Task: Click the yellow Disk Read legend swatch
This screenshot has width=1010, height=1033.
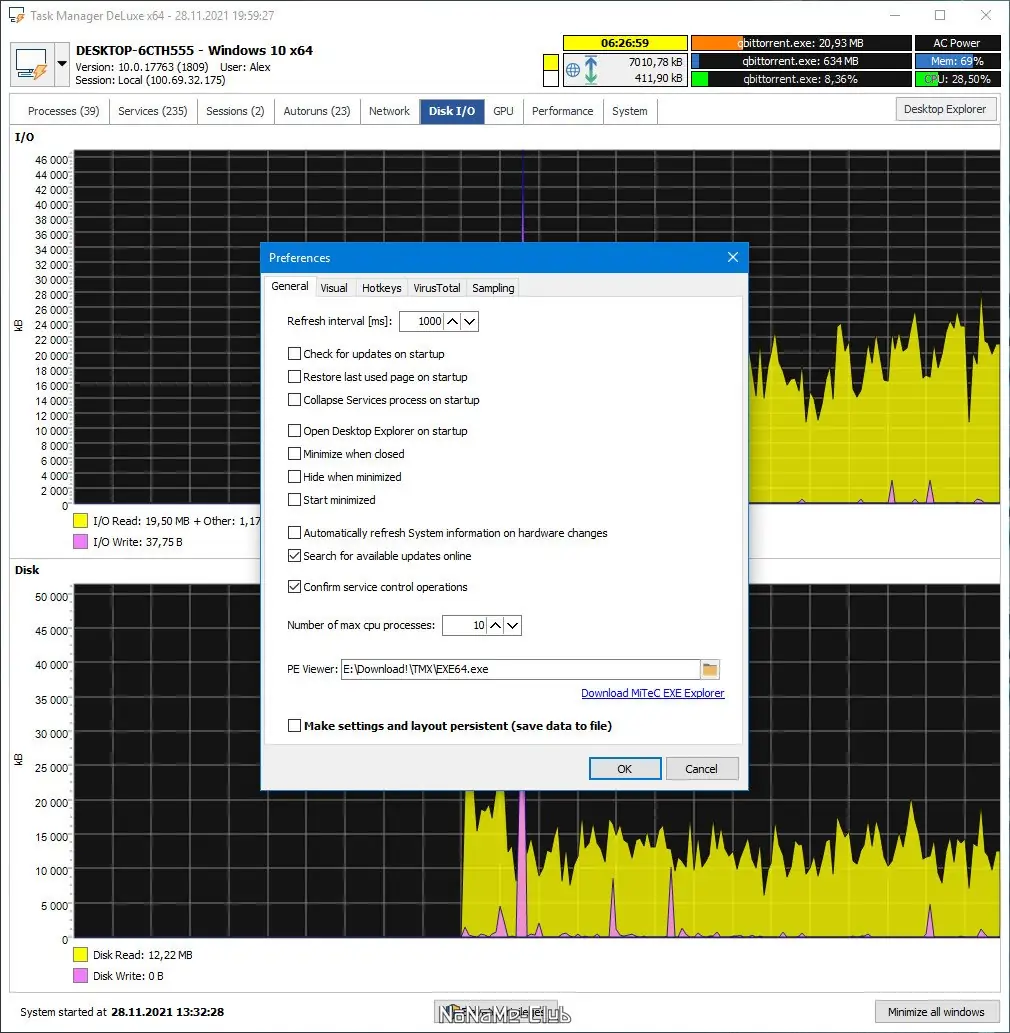Action: pos(80,955)
